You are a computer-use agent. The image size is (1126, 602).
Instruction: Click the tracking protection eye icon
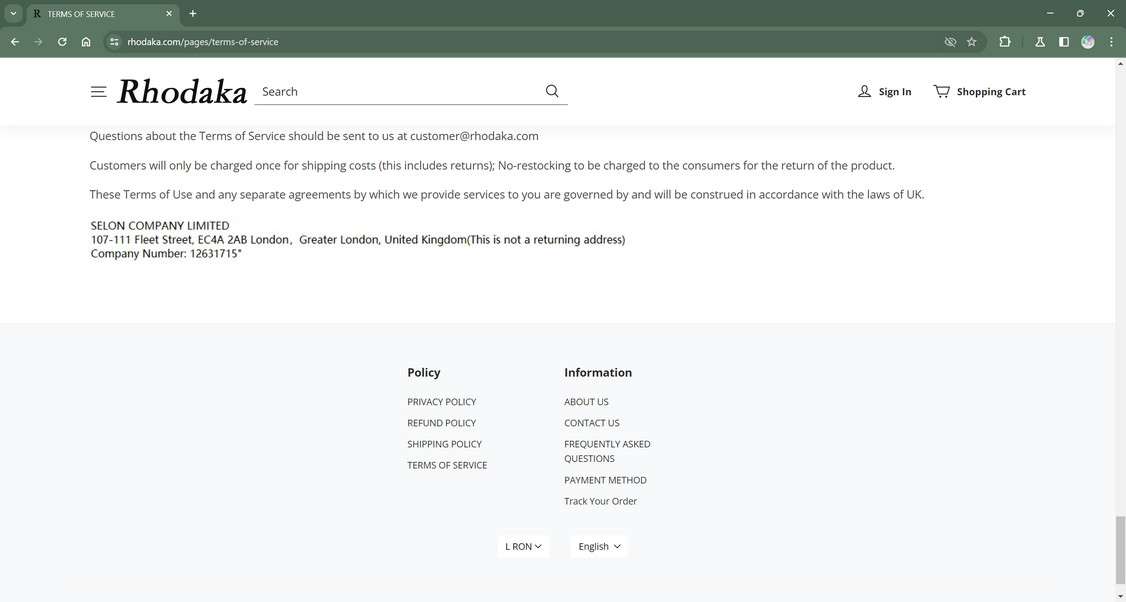pyautogui.click(x=950, y=42)
